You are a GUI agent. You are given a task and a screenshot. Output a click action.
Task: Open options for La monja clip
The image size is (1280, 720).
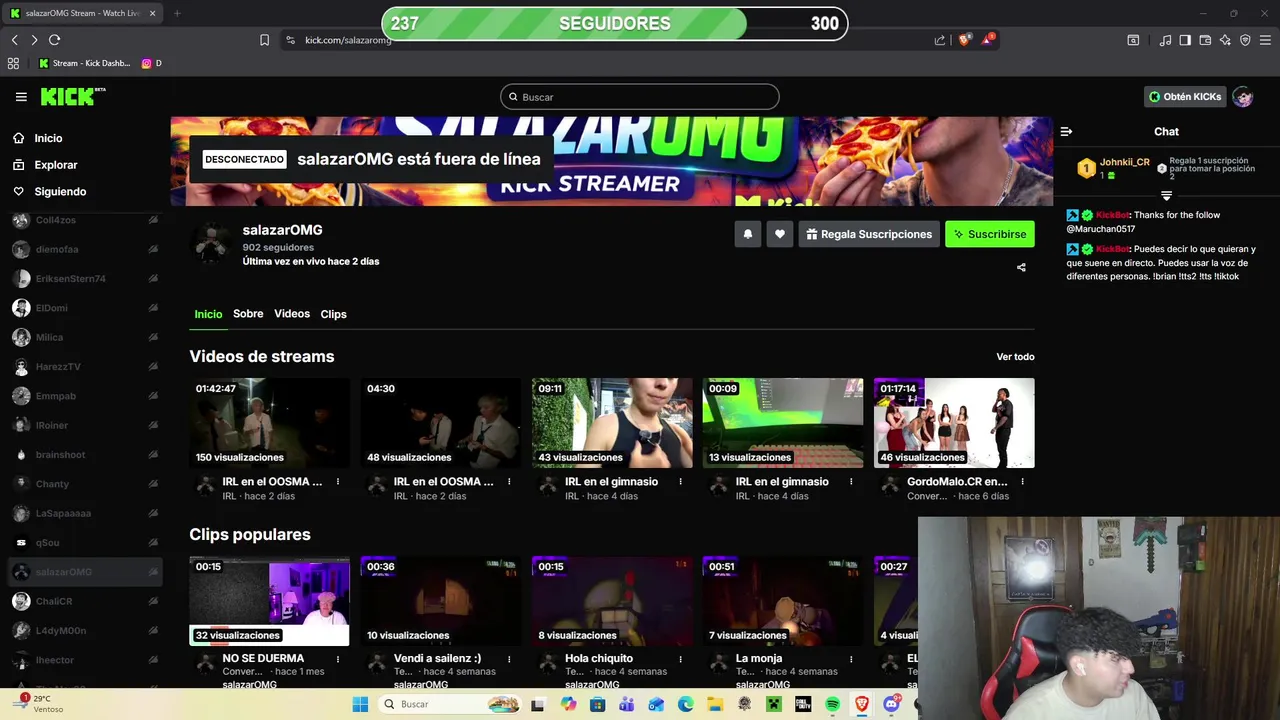[851, 659]
